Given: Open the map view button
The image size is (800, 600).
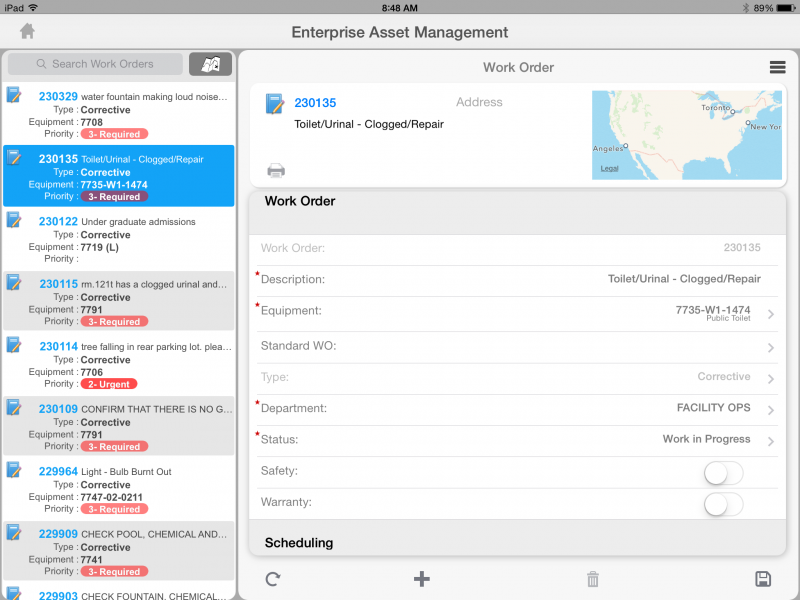Looking at the screenshot, I should (210, 64).
